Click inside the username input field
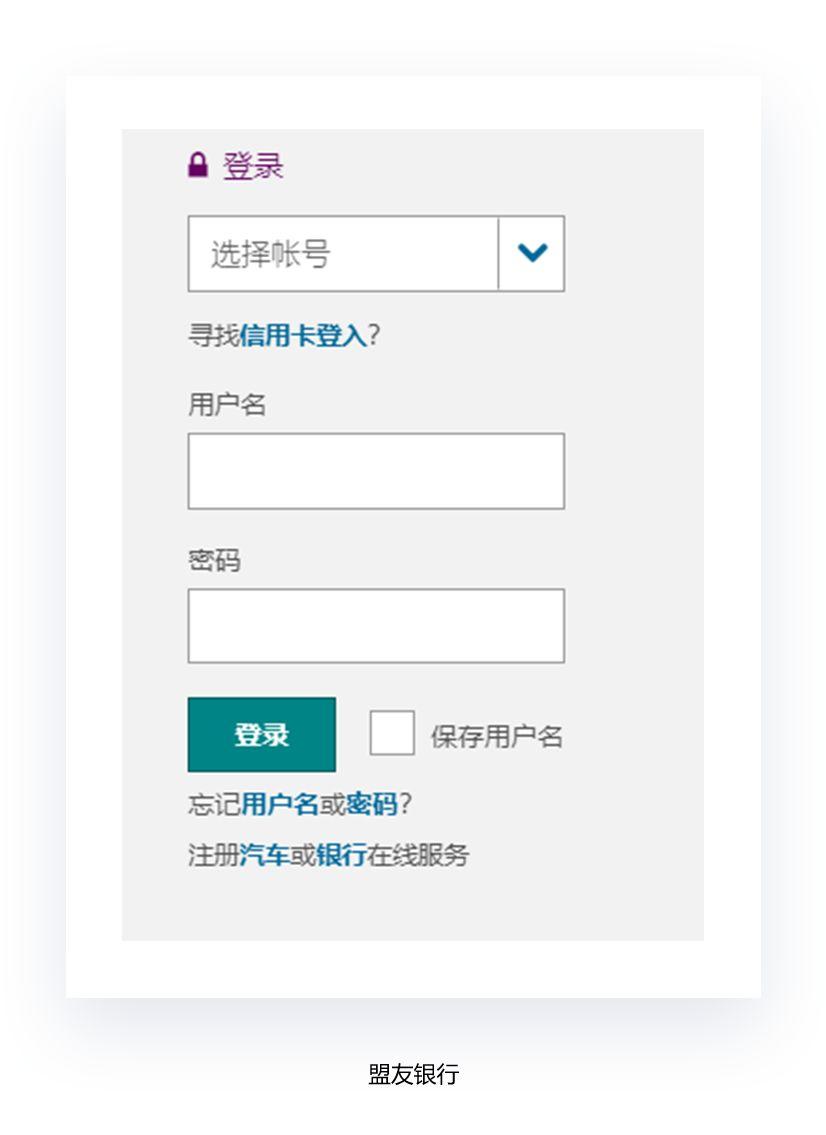 pos(375,470)
